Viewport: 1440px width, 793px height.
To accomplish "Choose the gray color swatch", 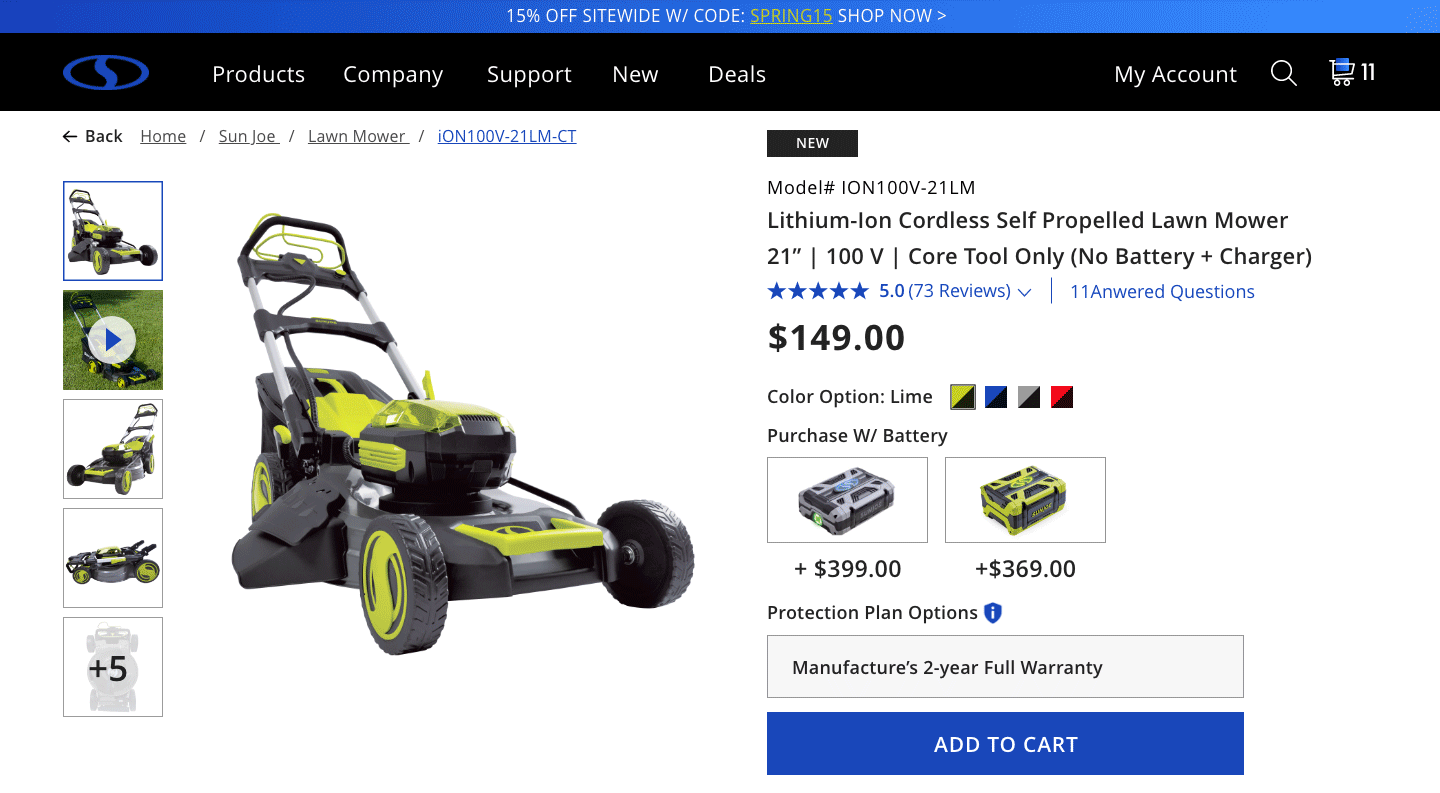I will click(x=1029, y=397).
